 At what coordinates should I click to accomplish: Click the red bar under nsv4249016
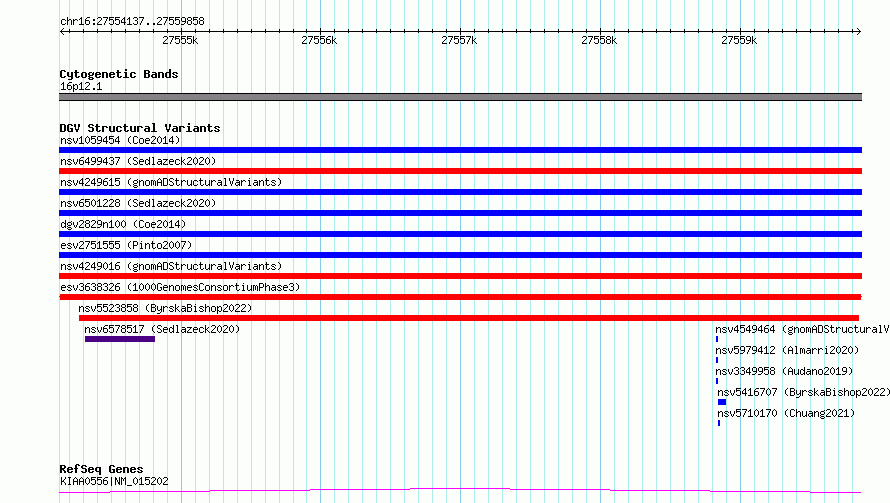(460, 276)
